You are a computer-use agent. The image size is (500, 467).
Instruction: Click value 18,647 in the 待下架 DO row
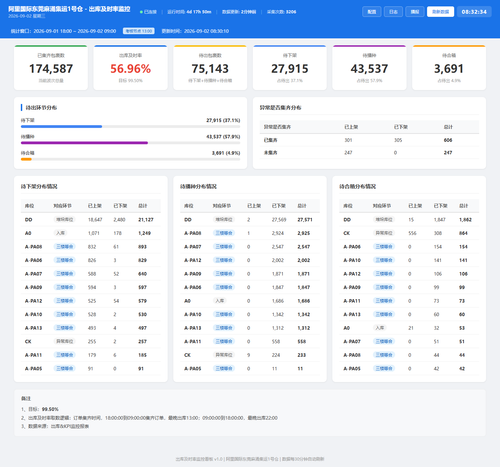tap(95, 220)
